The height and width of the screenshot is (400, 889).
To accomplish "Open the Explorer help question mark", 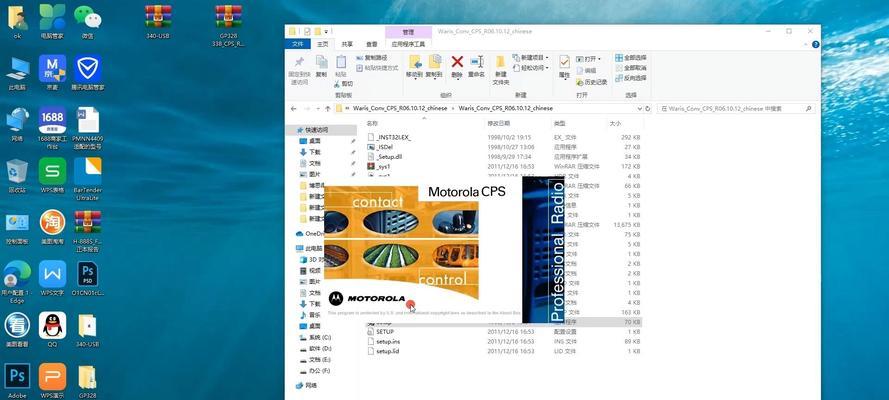I will [815, 44].
